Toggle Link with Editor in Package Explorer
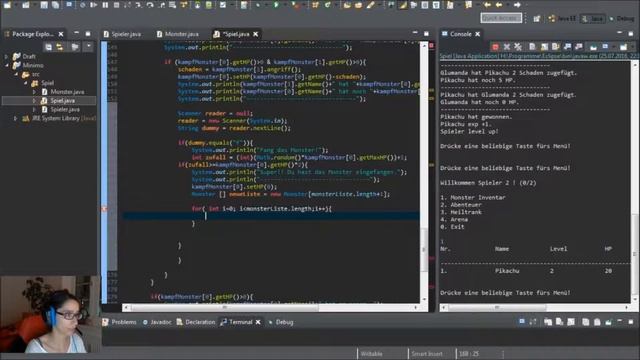Viewport: 640px width, 360px height. click(60, 47)
